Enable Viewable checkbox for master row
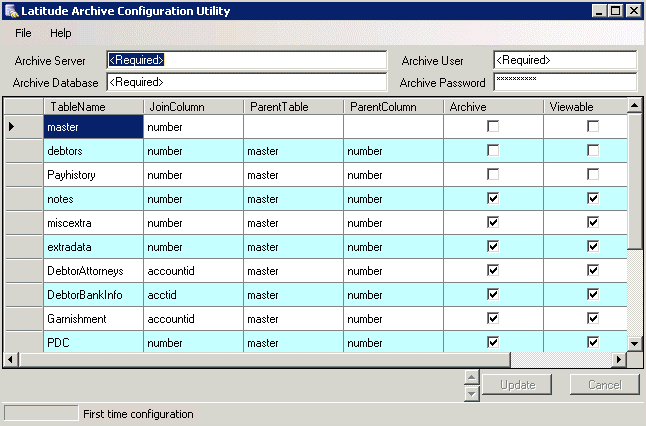Viewport: 646px width, 426px height. tap(593, 126)
